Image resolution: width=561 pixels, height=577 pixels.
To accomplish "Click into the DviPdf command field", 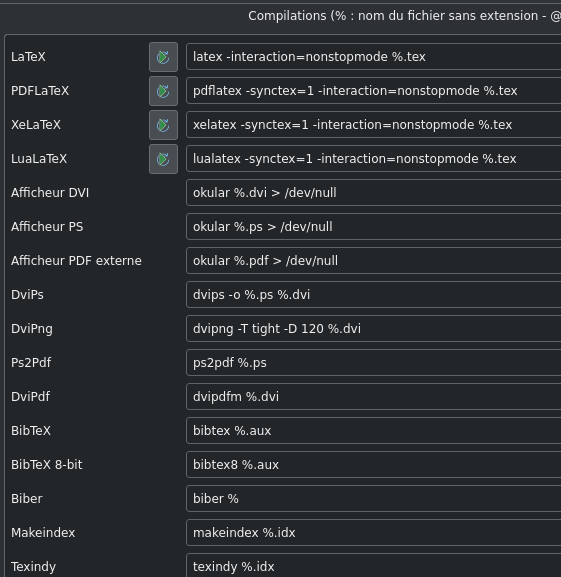I will coord(373,397).
